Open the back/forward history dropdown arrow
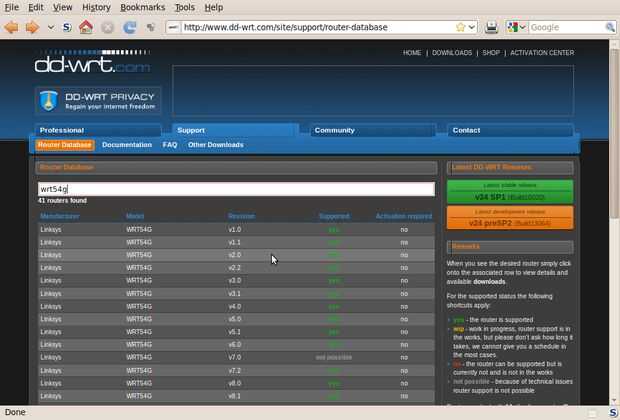 51,27
